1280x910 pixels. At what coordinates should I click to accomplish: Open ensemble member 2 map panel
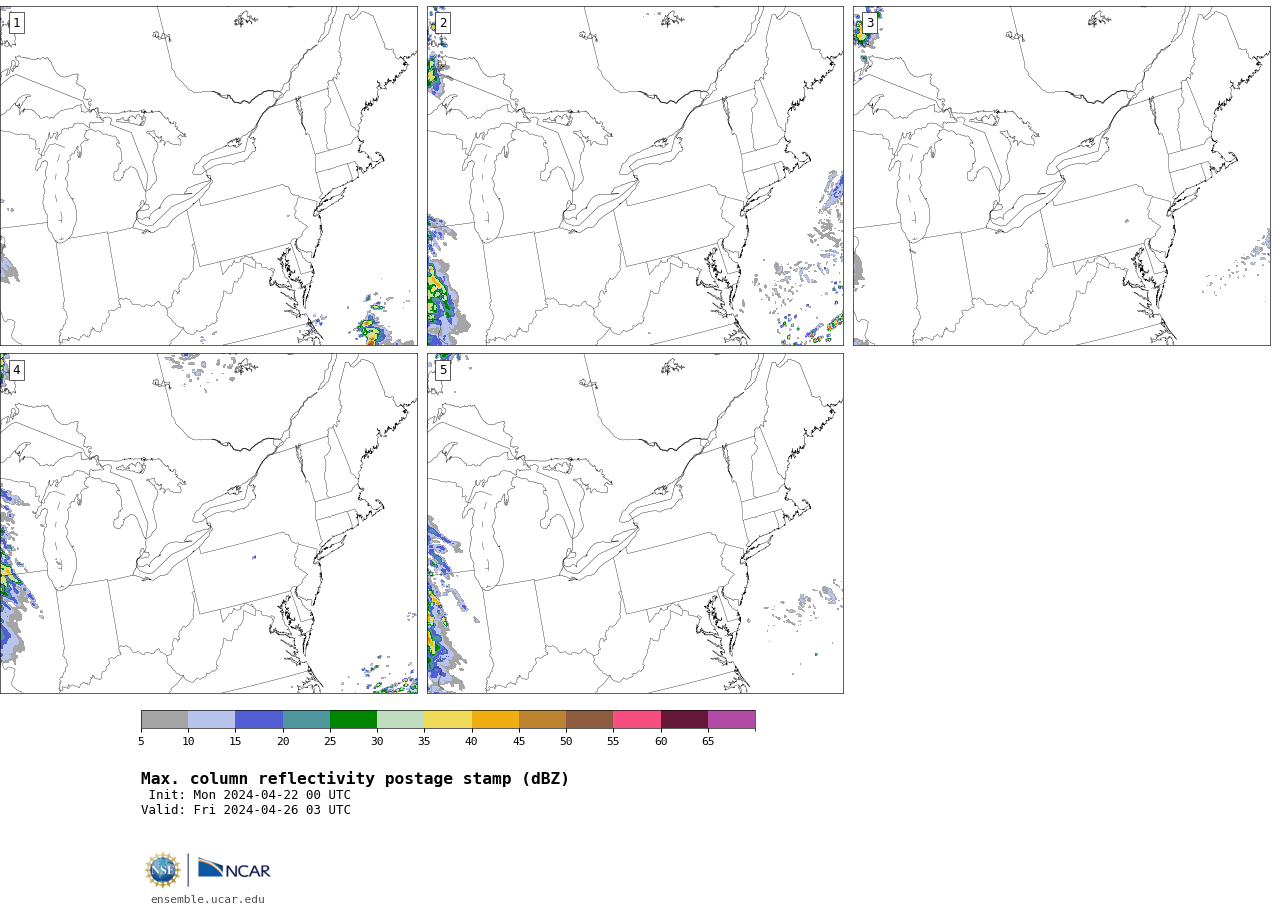[x=635, y=176]
